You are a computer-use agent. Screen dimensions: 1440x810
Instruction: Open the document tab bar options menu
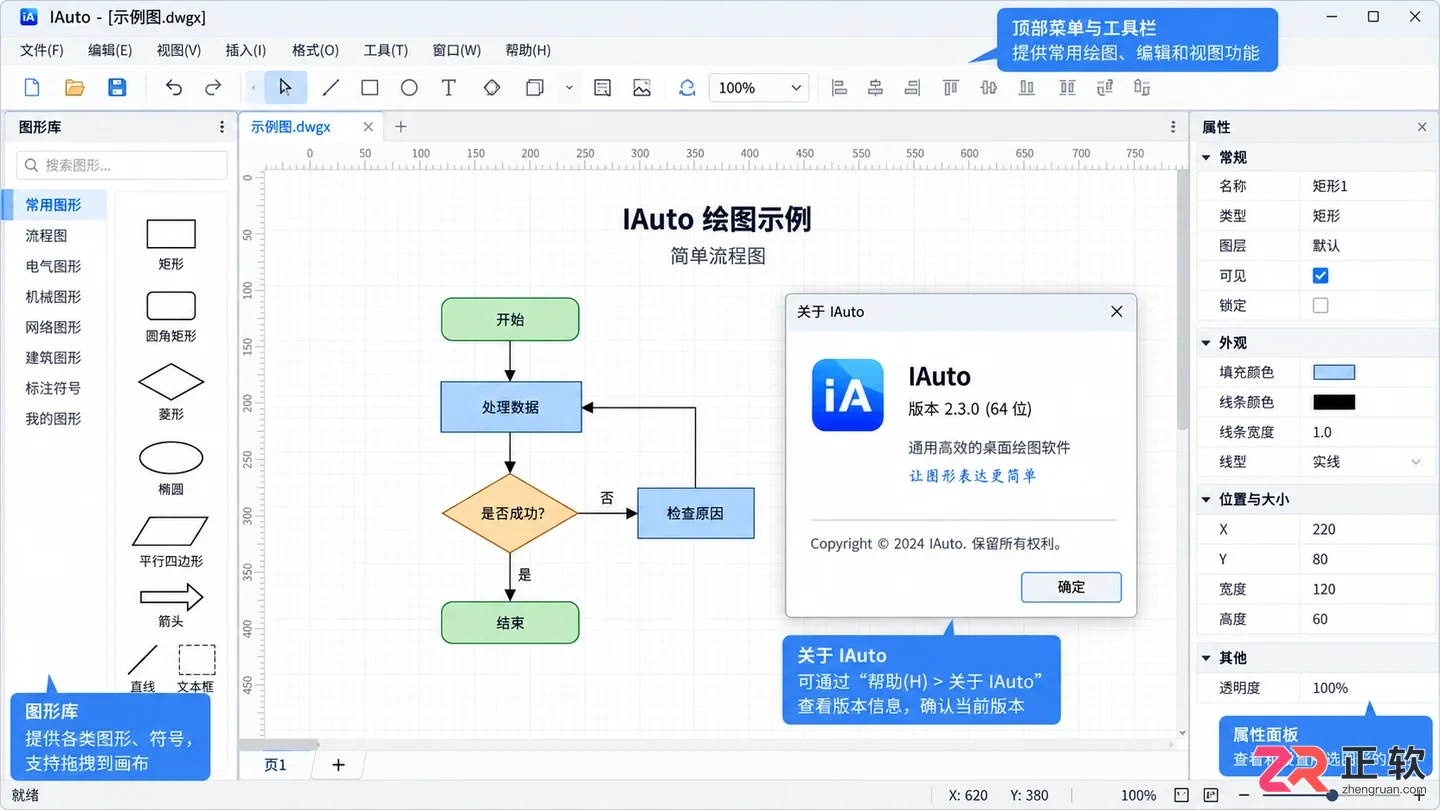point(1173,127)
